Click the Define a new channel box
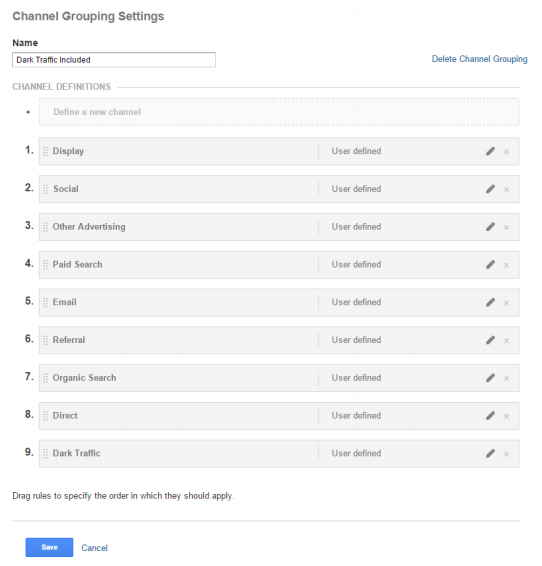 [279, 112]
